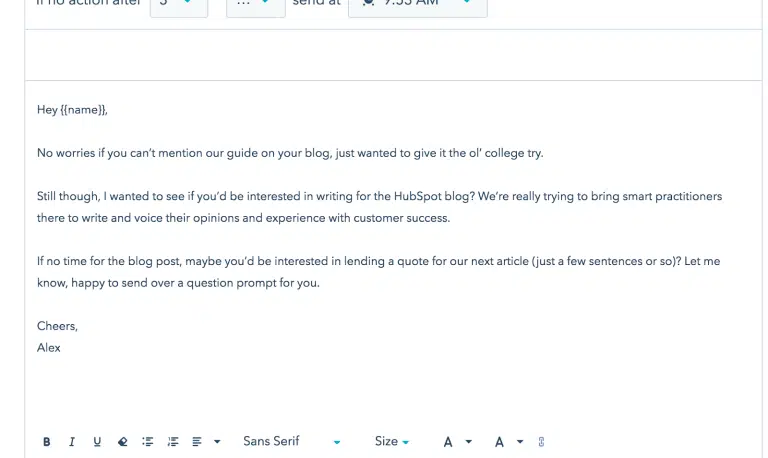768x458 pixels.
Task: Insert a bulleted list
Action: tap(148, 442)
